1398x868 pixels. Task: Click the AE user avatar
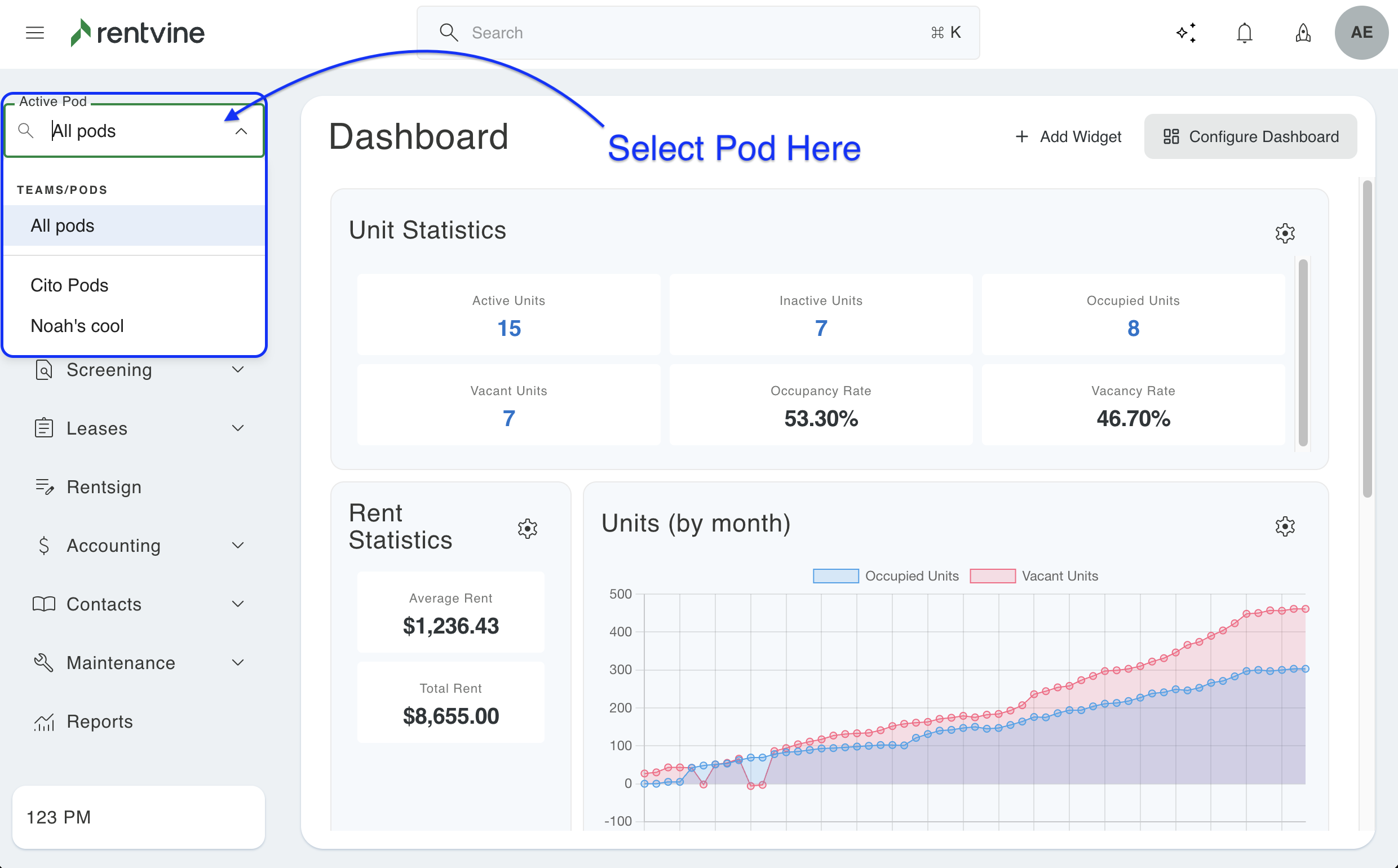pyautogui.click(x=1361, y=33)
